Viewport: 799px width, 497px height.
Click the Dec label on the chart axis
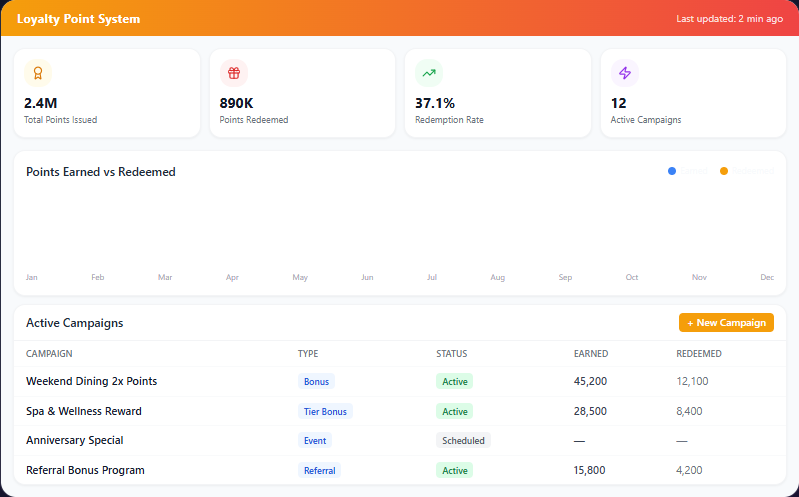pyautogui.click(x=767, y=277)
